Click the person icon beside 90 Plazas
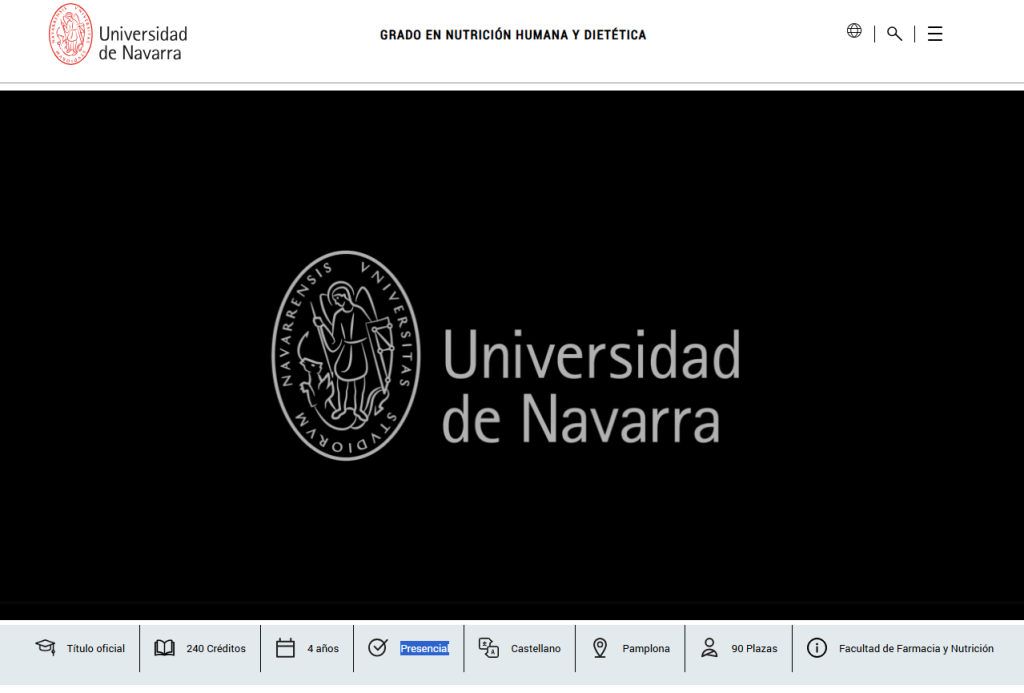The width and height of the screenshot is (1024, 693). (x=709, y=647)
